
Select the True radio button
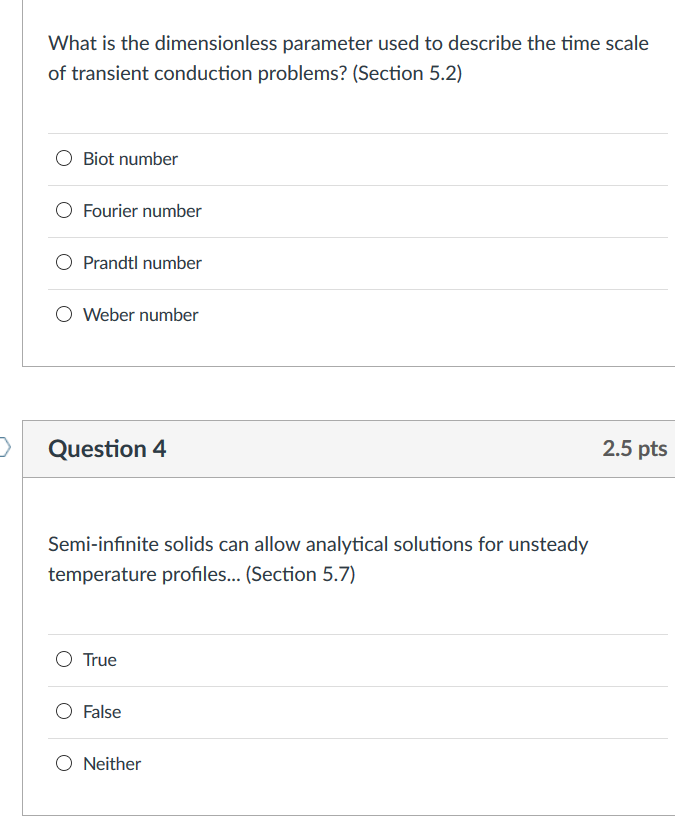[64, 659]
